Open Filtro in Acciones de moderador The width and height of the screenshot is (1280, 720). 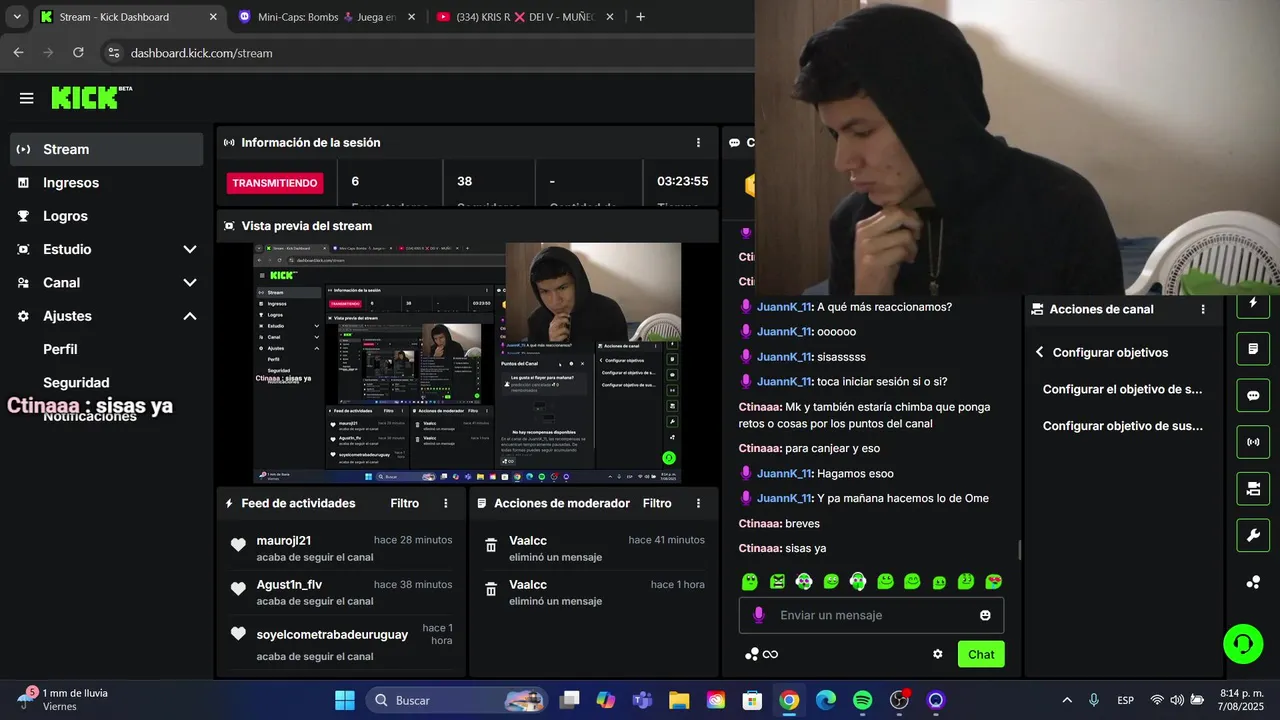click(657, 503)
